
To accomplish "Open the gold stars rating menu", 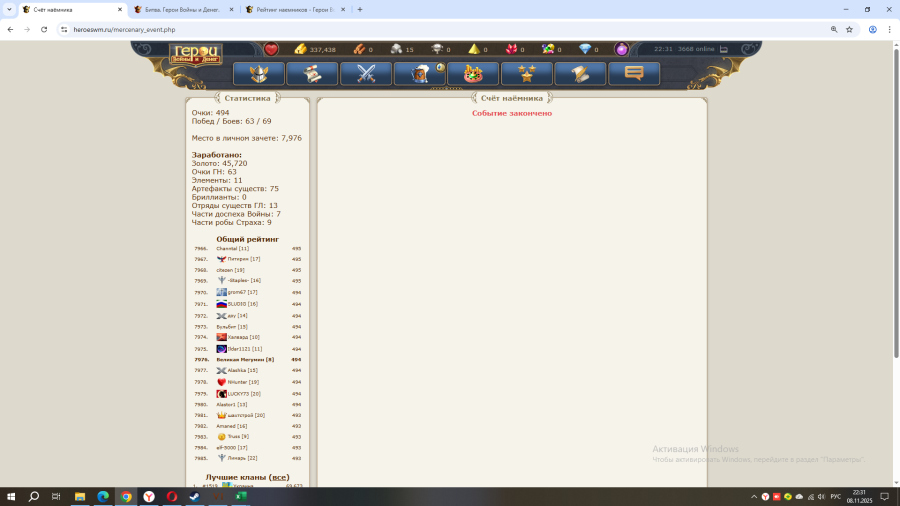I will [526, 74].
